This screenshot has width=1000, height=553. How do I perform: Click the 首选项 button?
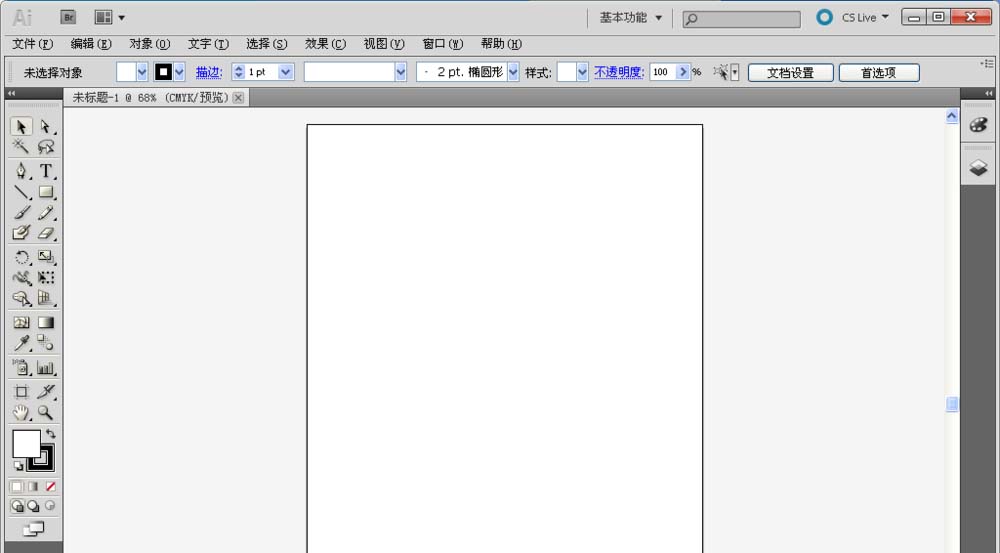879,73
